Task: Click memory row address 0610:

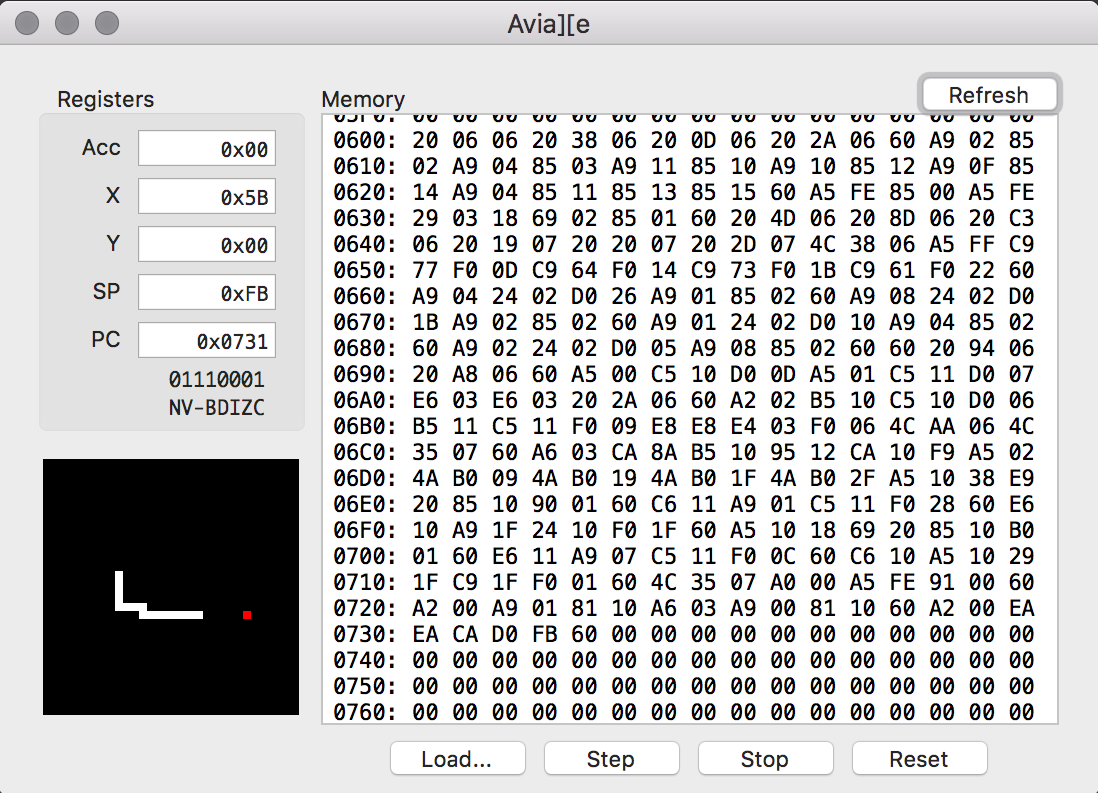Action: [x=364, y=166]
